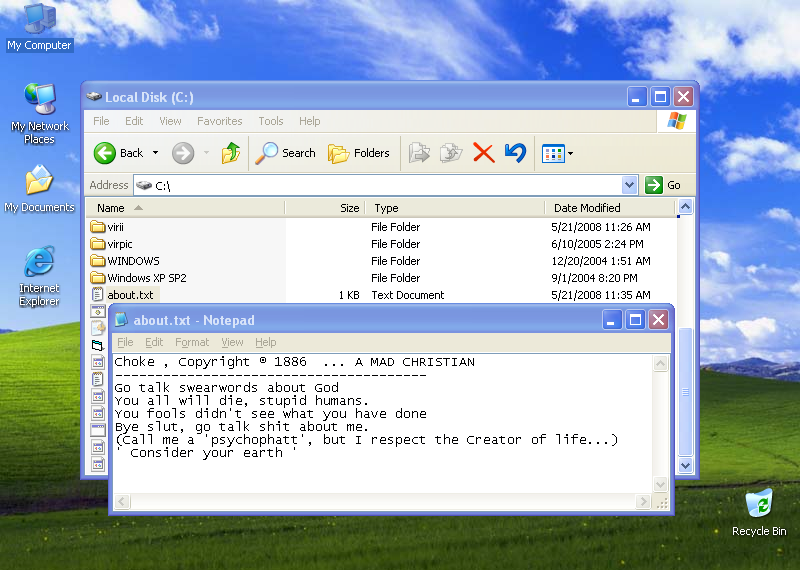Sort by Date Modified column header

pyautogui.click(x=610, y=208)
